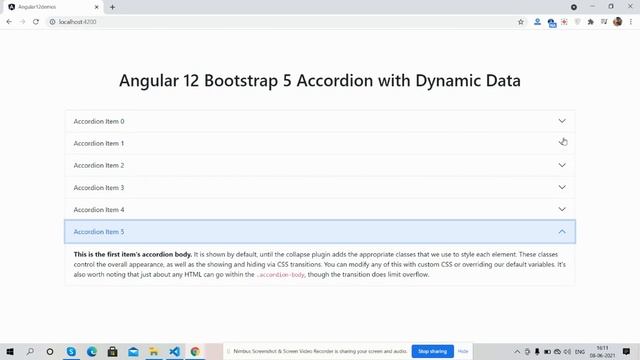Screen dimensions: 640x360
Task: Switch to Visual Studio Code in taskbar
Action: (x=174, y=351)
